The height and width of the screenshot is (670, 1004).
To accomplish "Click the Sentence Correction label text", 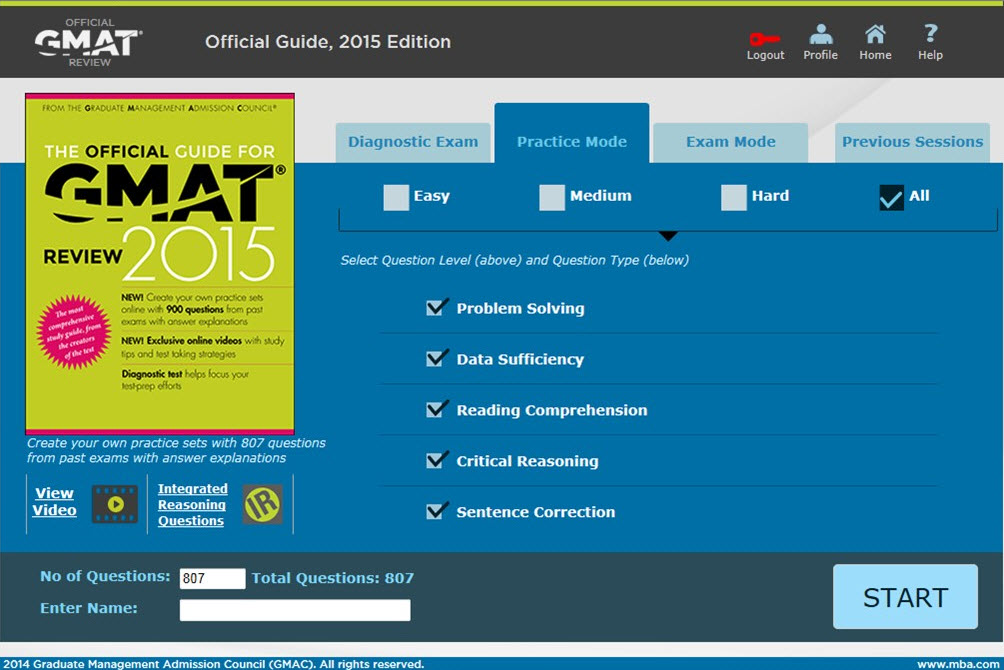I will coord(536,512).
